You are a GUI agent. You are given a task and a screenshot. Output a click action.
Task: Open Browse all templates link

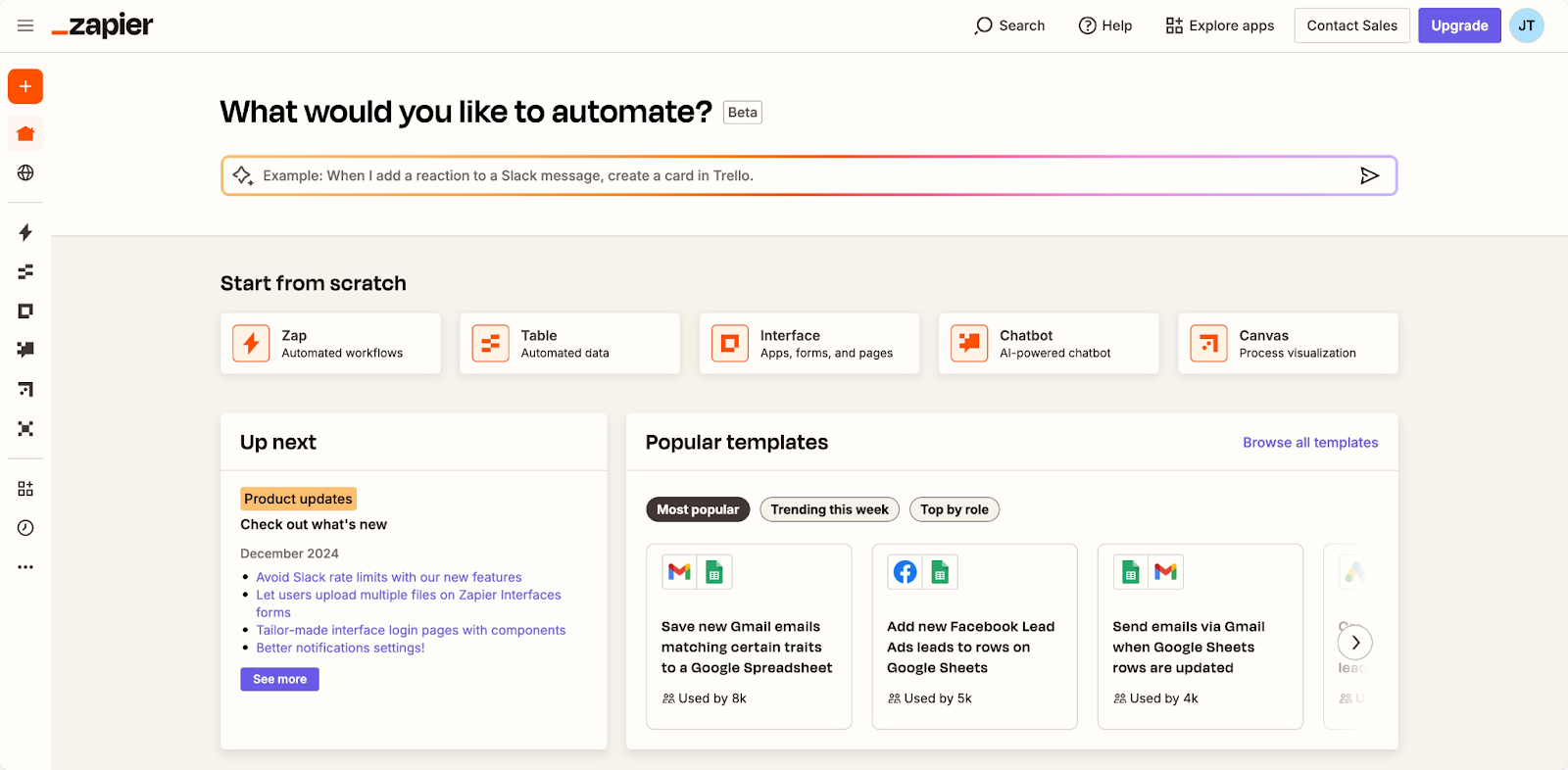point(1310,443)
